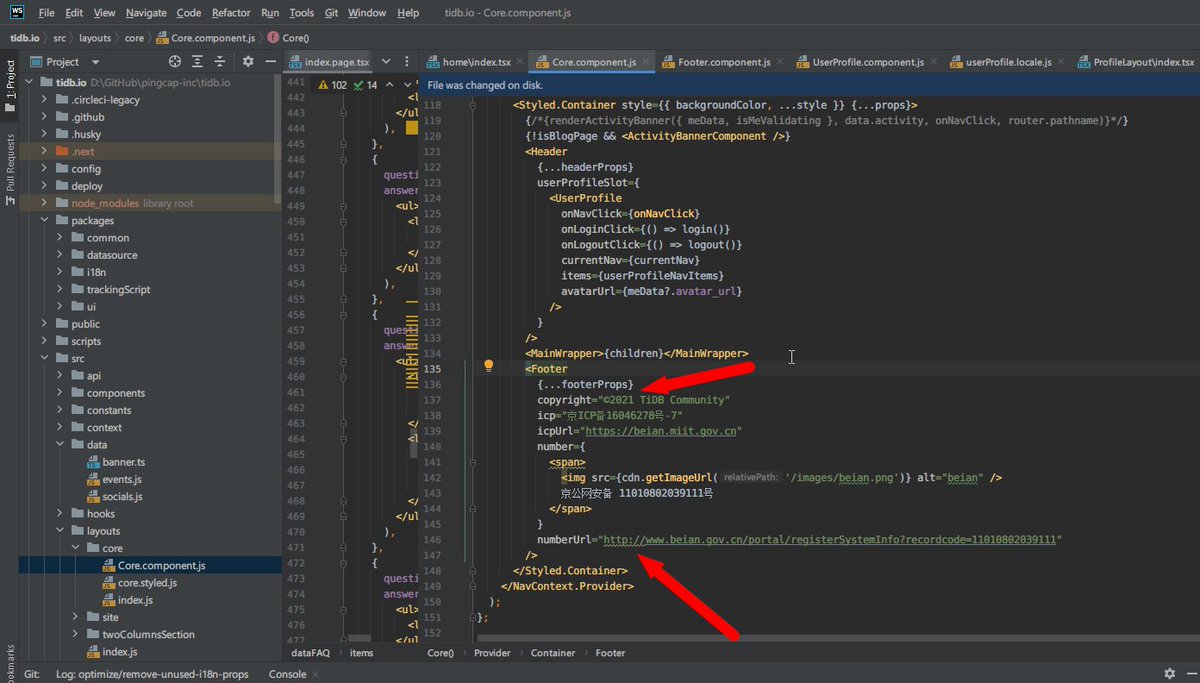1200x683 pixels.
Task: Open the File menu
Action: point(46,13)
